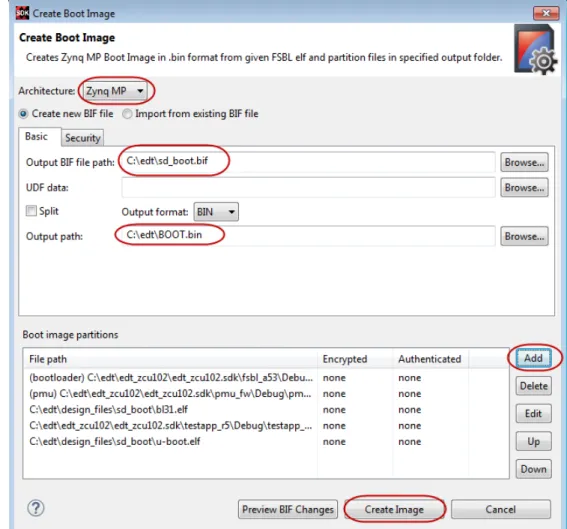Select the bl31.elf partition row
The height and width of the screenshot is (529, 567).
(x=266, y=409)
